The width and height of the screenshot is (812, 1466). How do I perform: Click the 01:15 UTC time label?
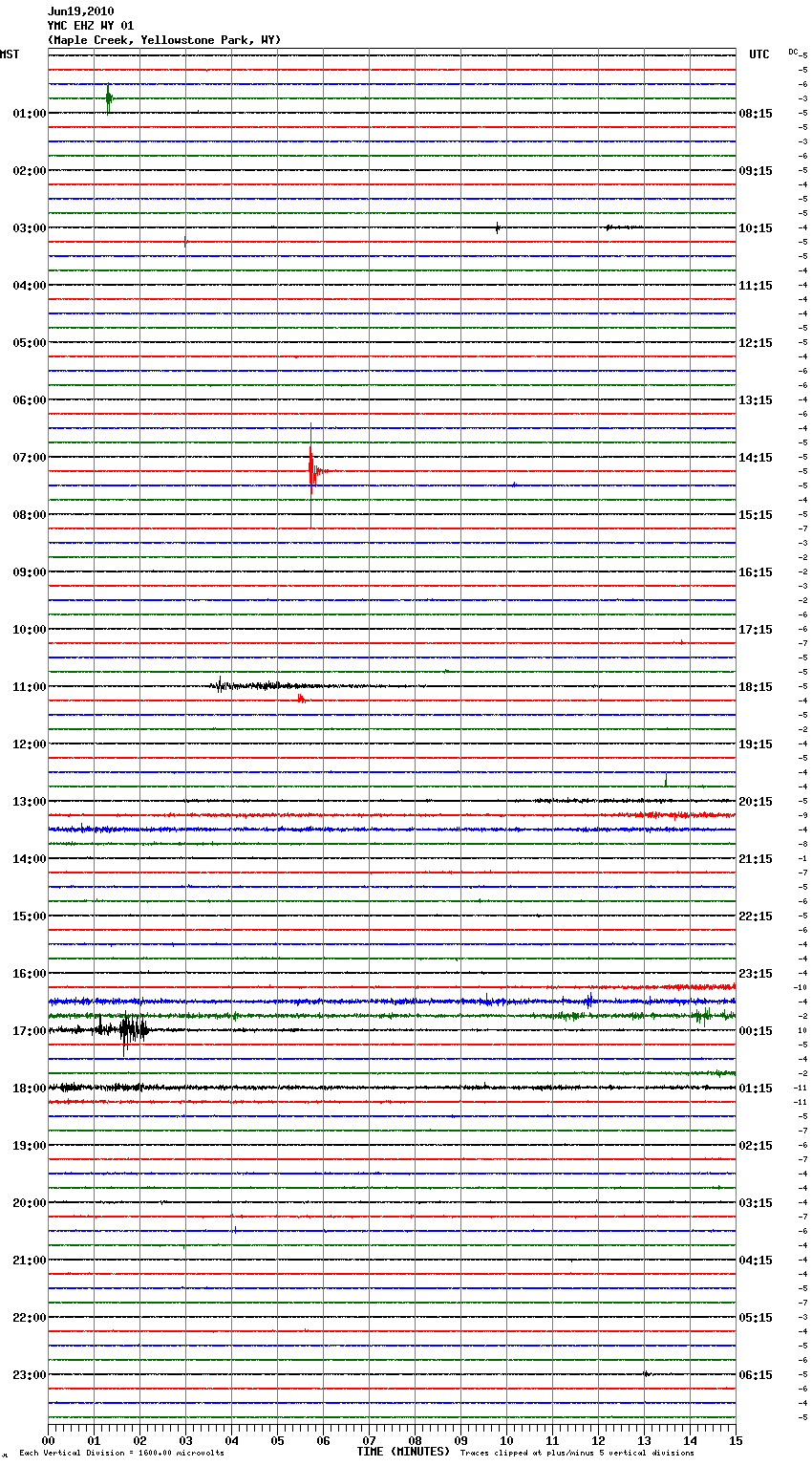click(756, 1089)
